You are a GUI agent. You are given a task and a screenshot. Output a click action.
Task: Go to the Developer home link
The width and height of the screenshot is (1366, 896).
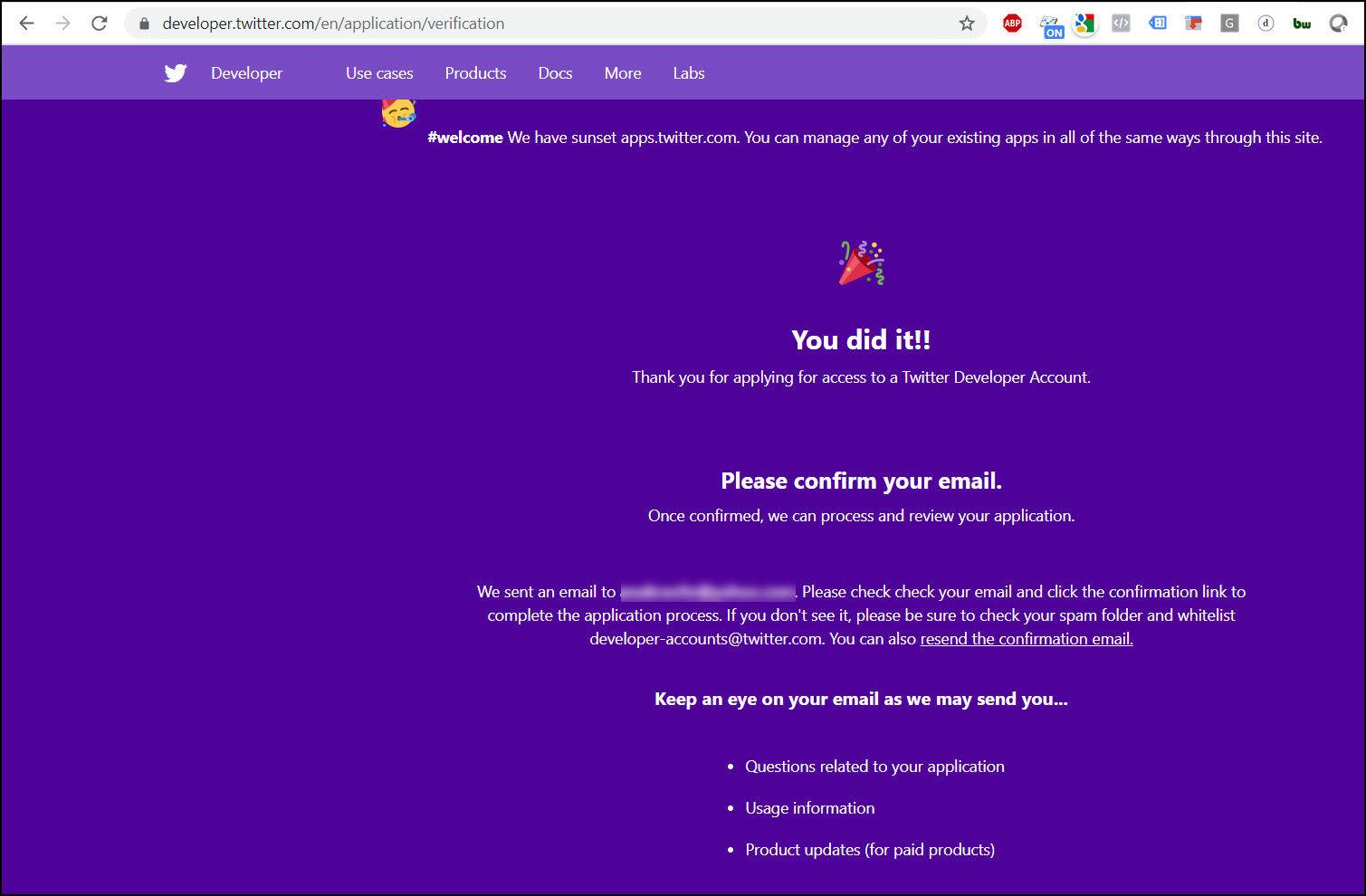click(x=246, y=73)
